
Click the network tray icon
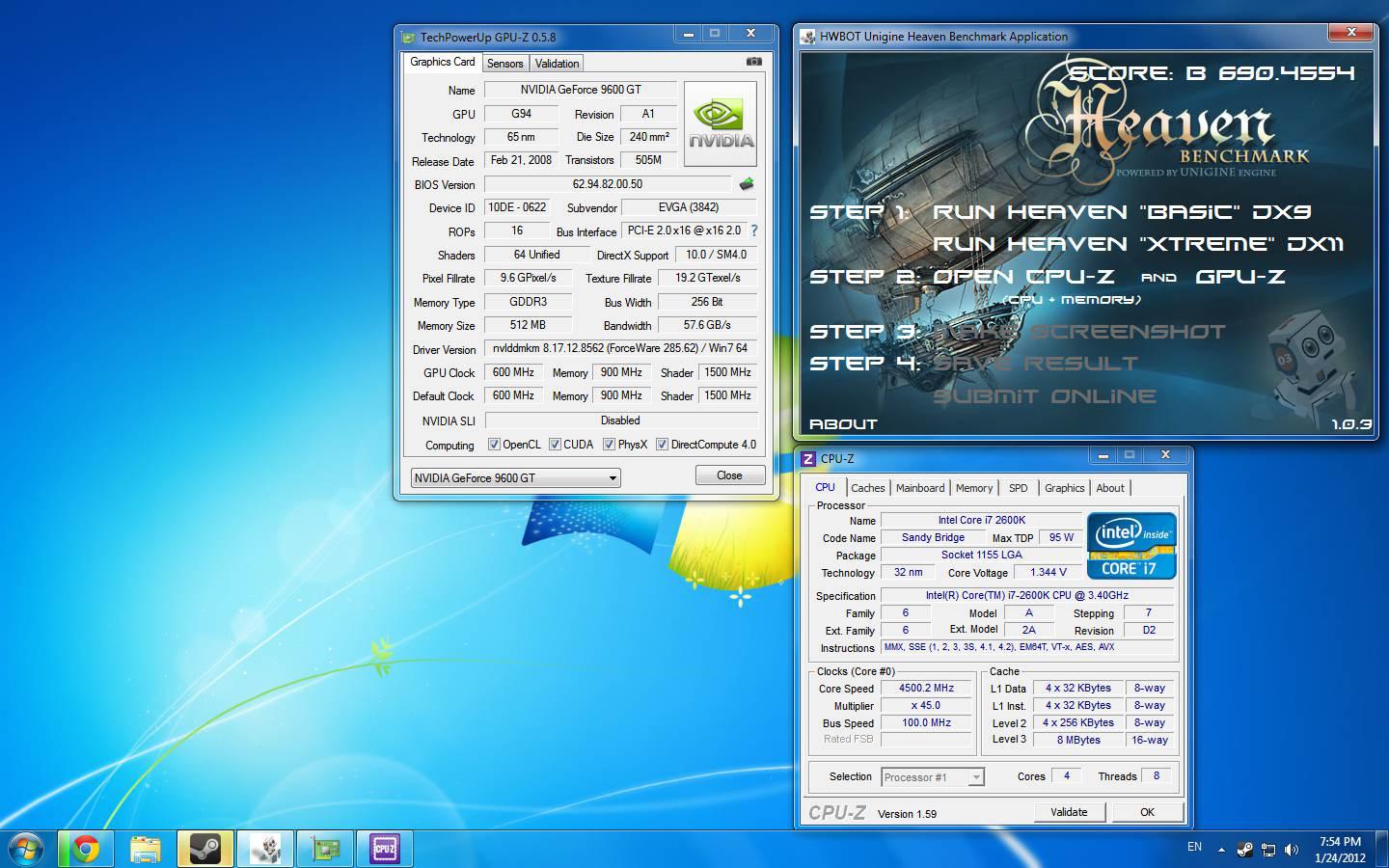[x=1268, y=849]
